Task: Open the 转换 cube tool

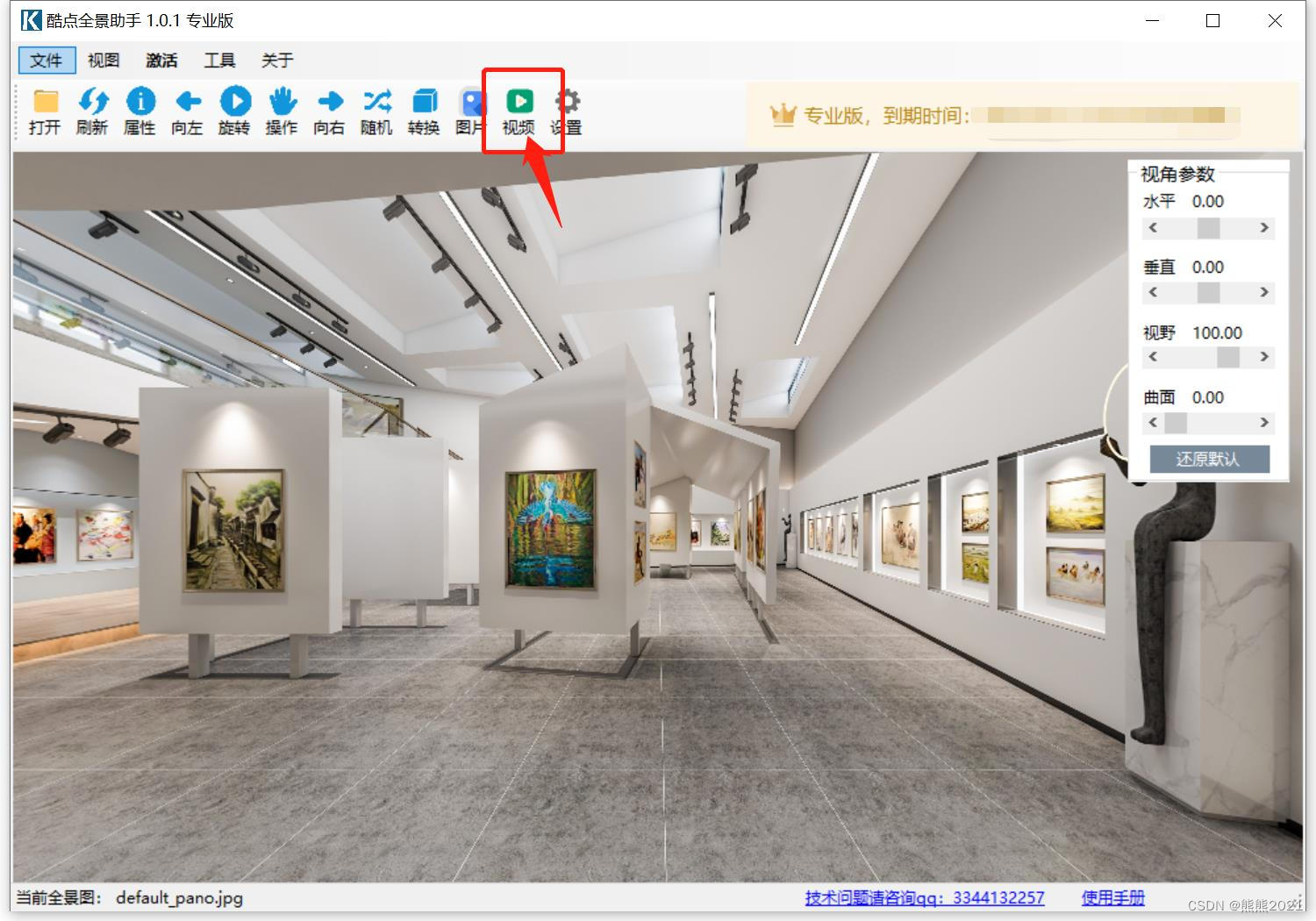Action: point(425,103)
